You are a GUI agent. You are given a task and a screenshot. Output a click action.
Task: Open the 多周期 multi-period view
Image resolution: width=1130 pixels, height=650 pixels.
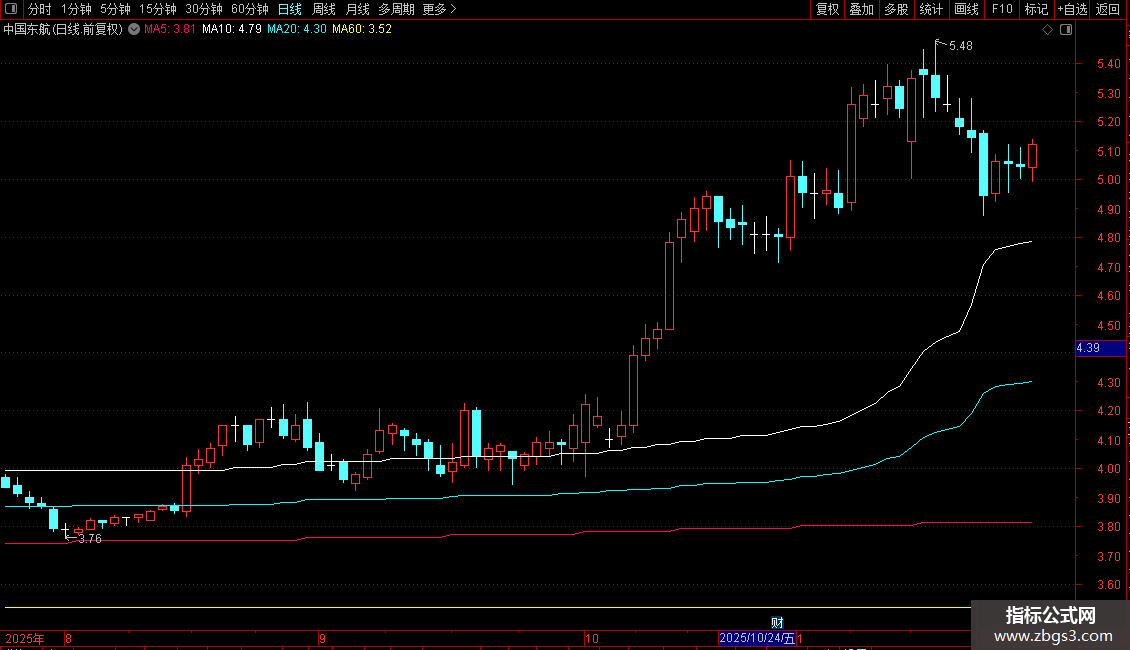pos(396,9)
